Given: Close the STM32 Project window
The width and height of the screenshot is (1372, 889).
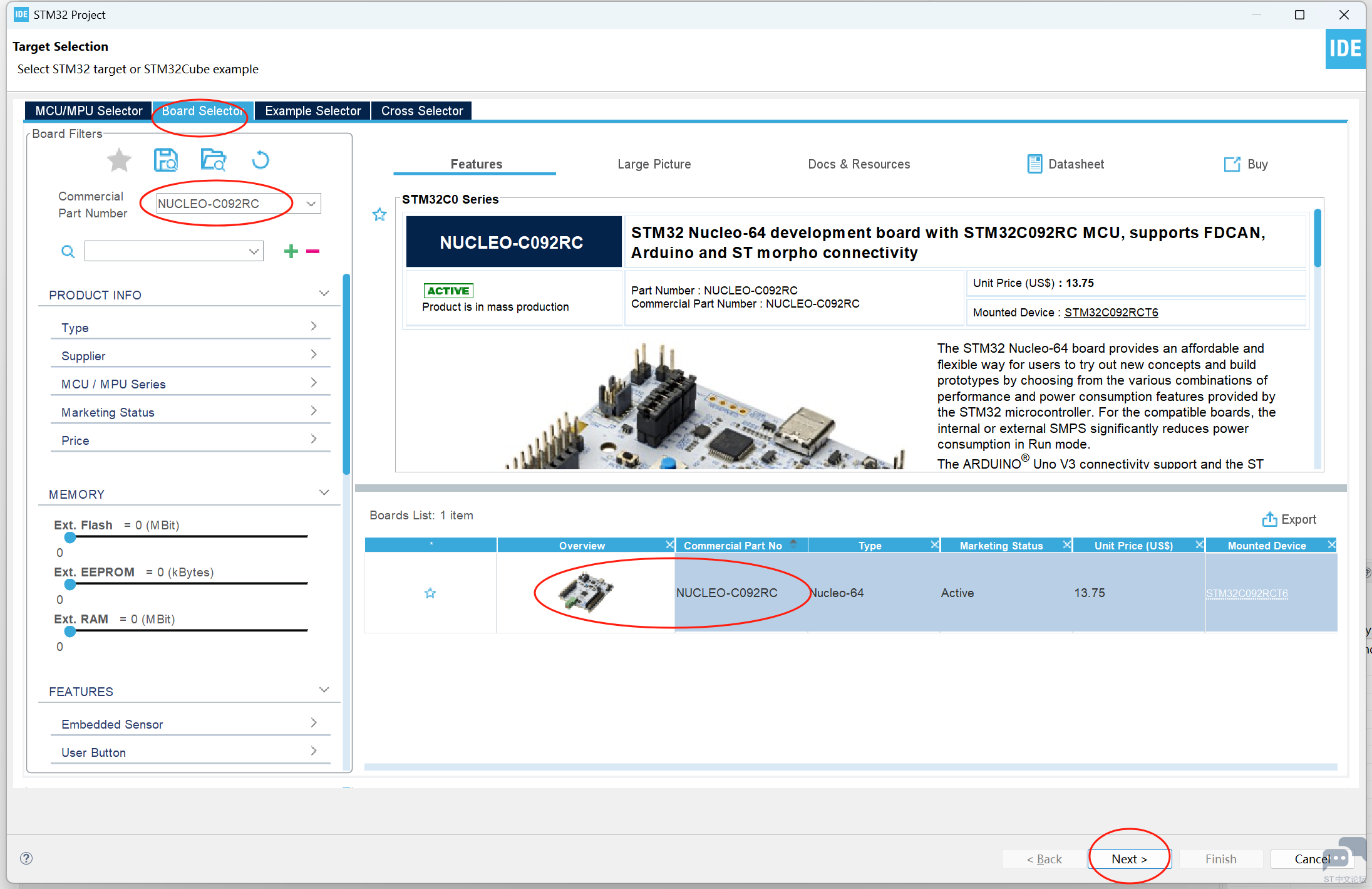Looking at the screenshot, I should click(x=1344, y=14).
